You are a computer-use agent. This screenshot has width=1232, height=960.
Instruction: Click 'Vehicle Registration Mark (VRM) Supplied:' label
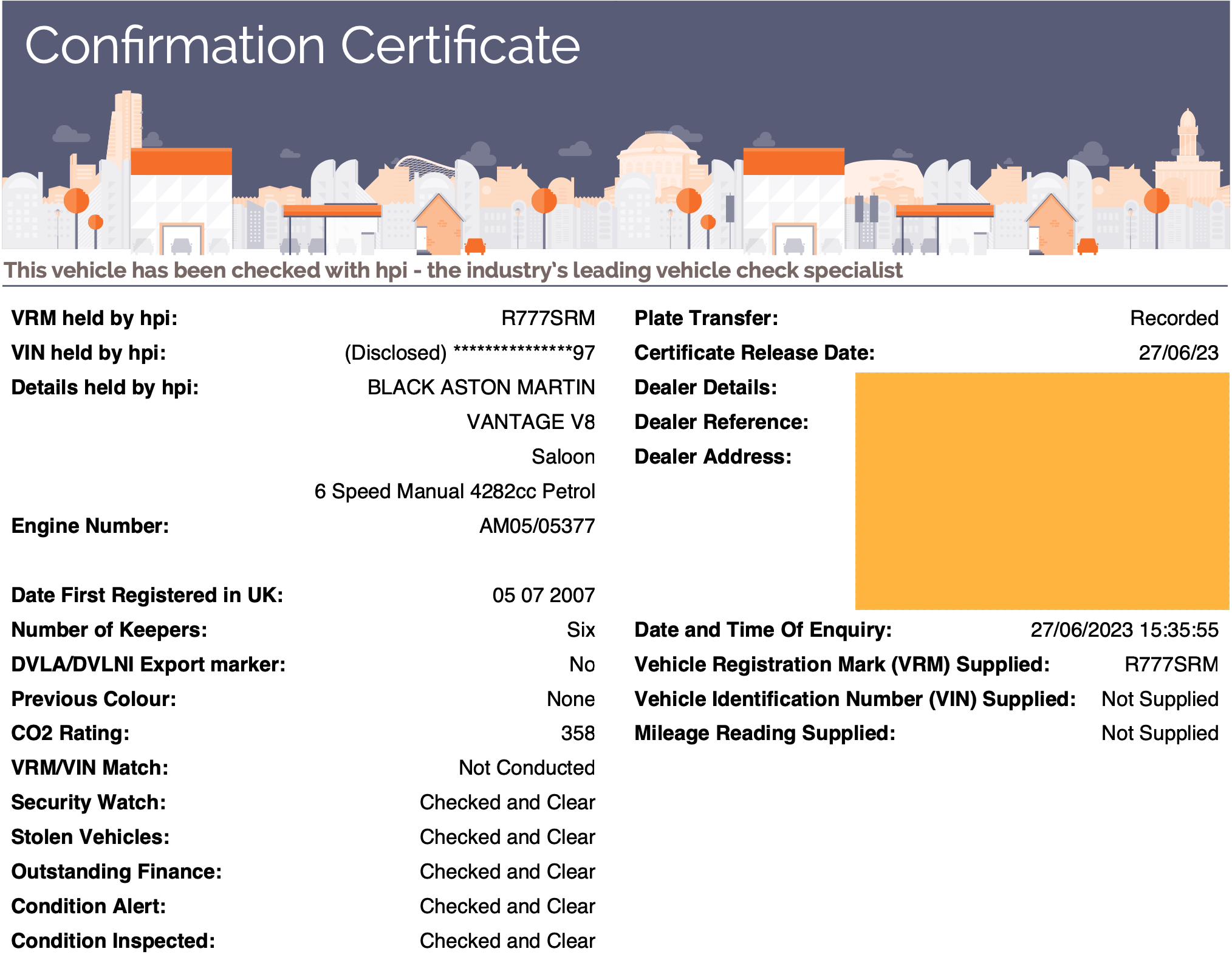pyautogui.click(x=842, y=665)
